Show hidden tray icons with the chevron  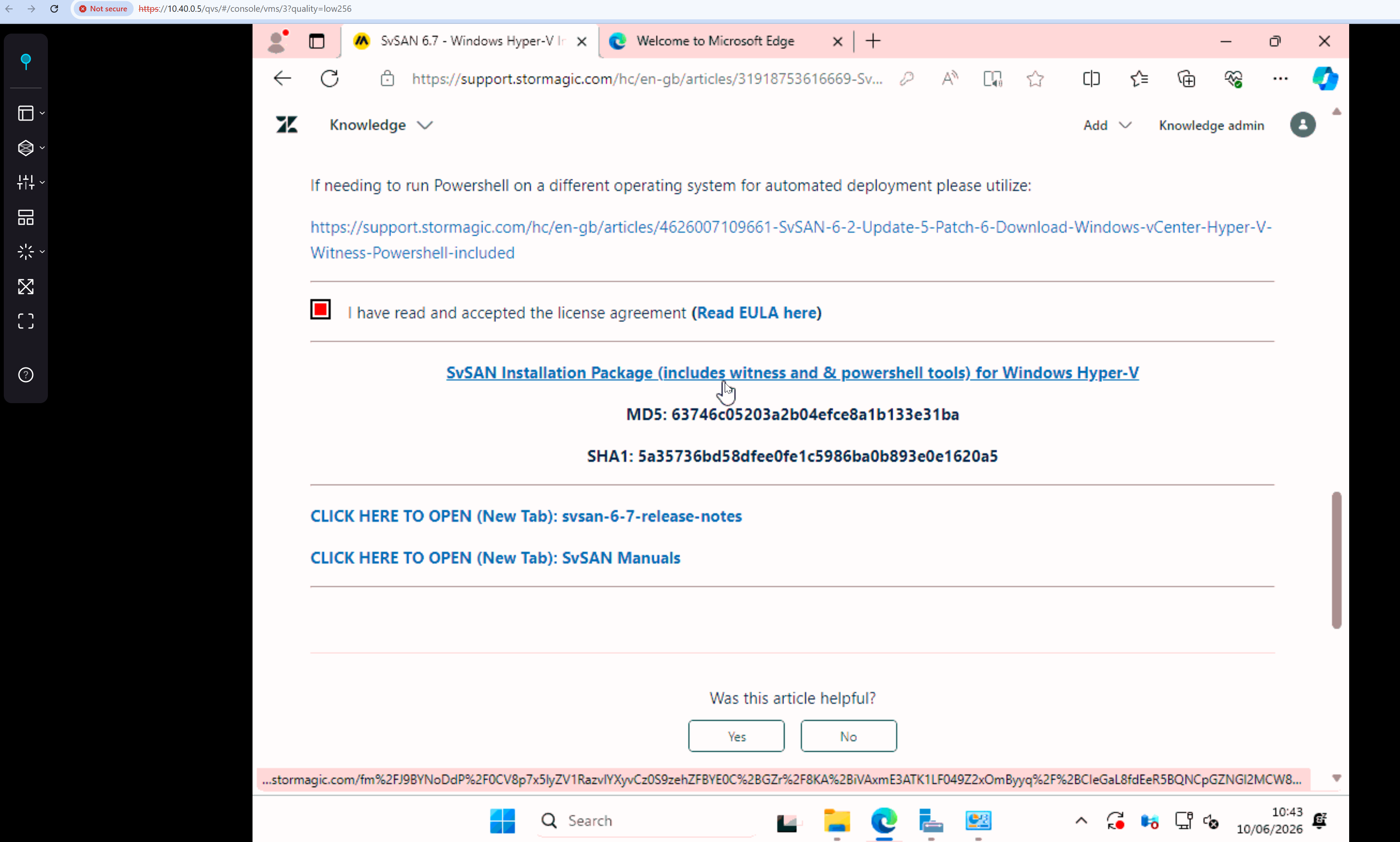point(1081,821)
